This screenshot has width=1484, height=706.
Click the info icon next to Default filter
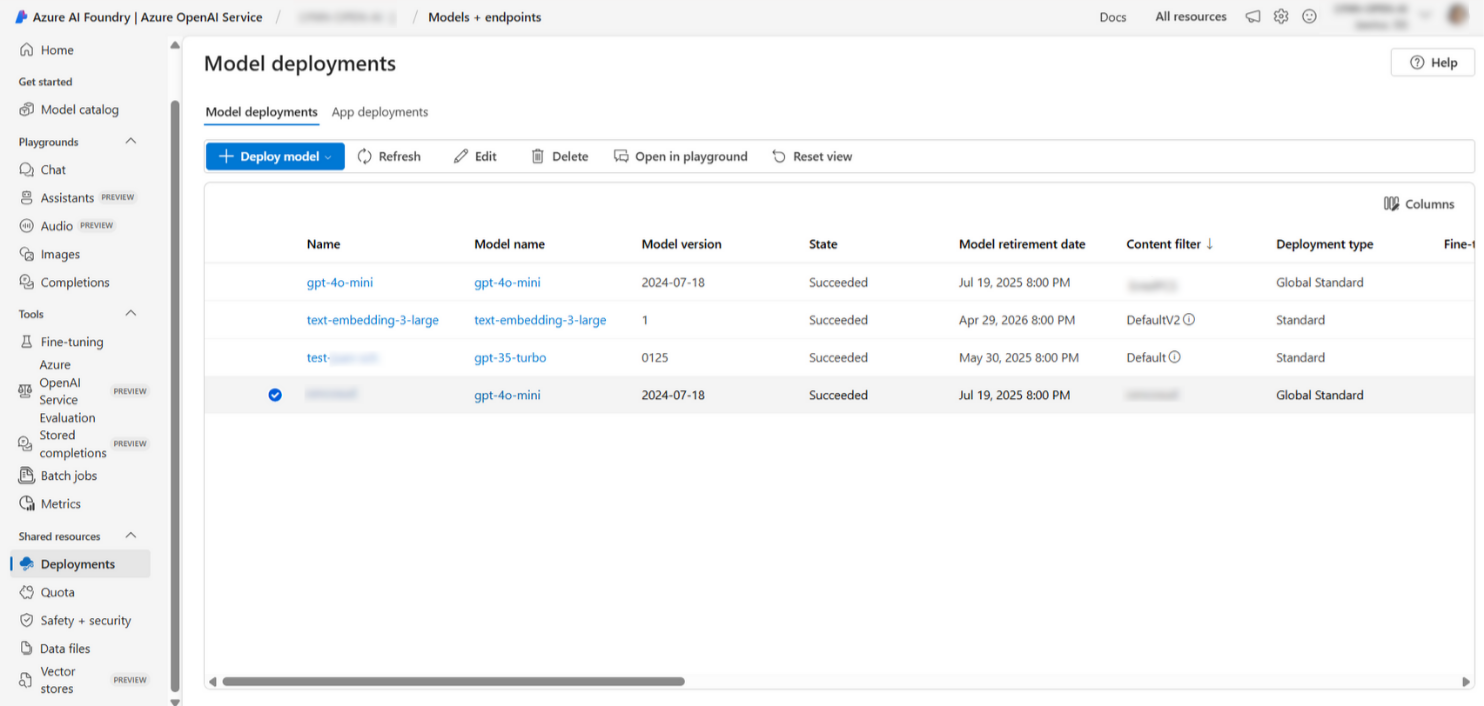(1175, 357)
